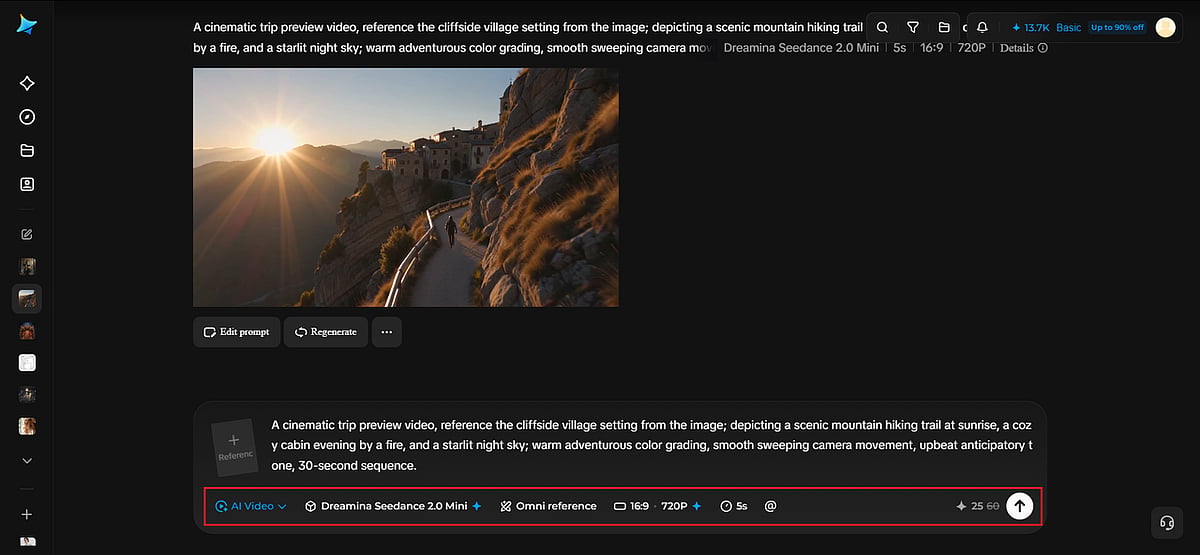Start a new session with the edit pencil icon

[x=27, y=234]
